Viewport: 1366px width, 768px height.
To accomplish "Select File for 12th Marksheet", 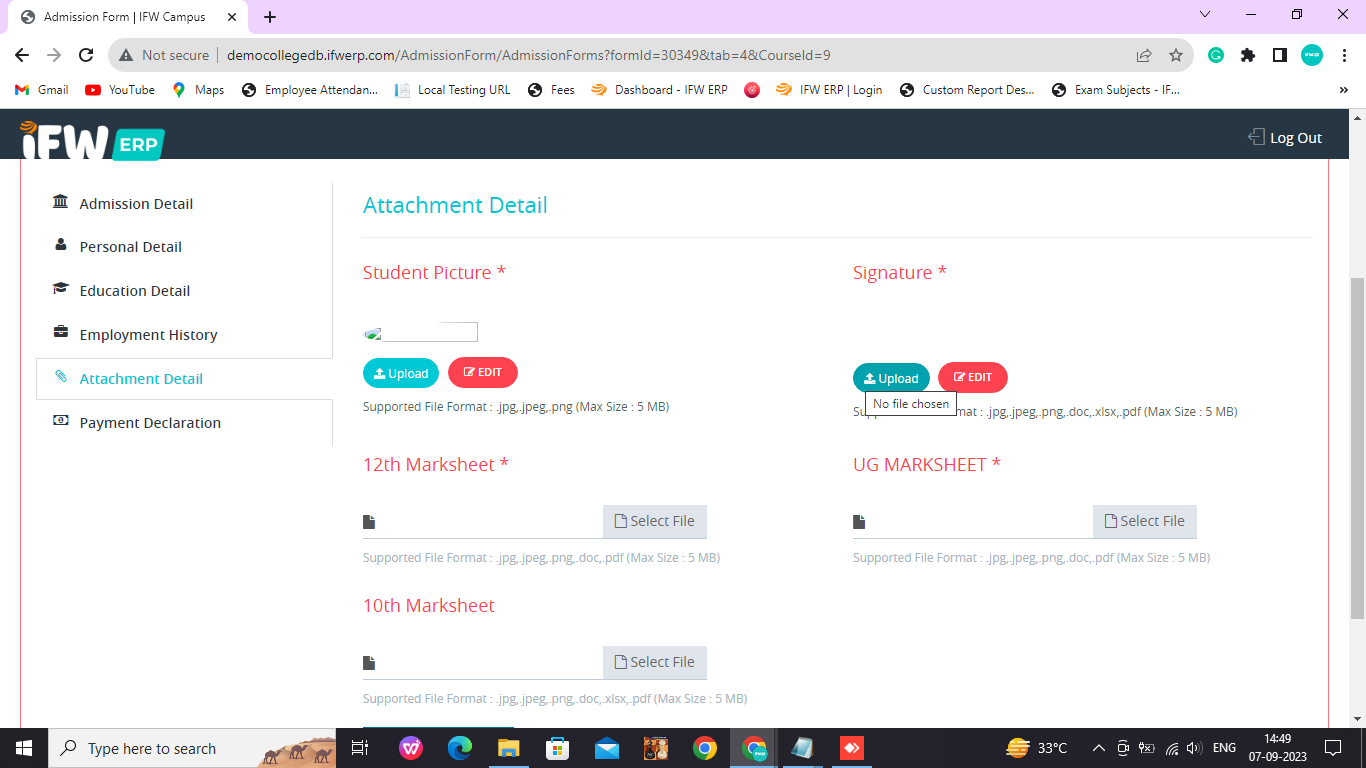I will coord(655,521).
